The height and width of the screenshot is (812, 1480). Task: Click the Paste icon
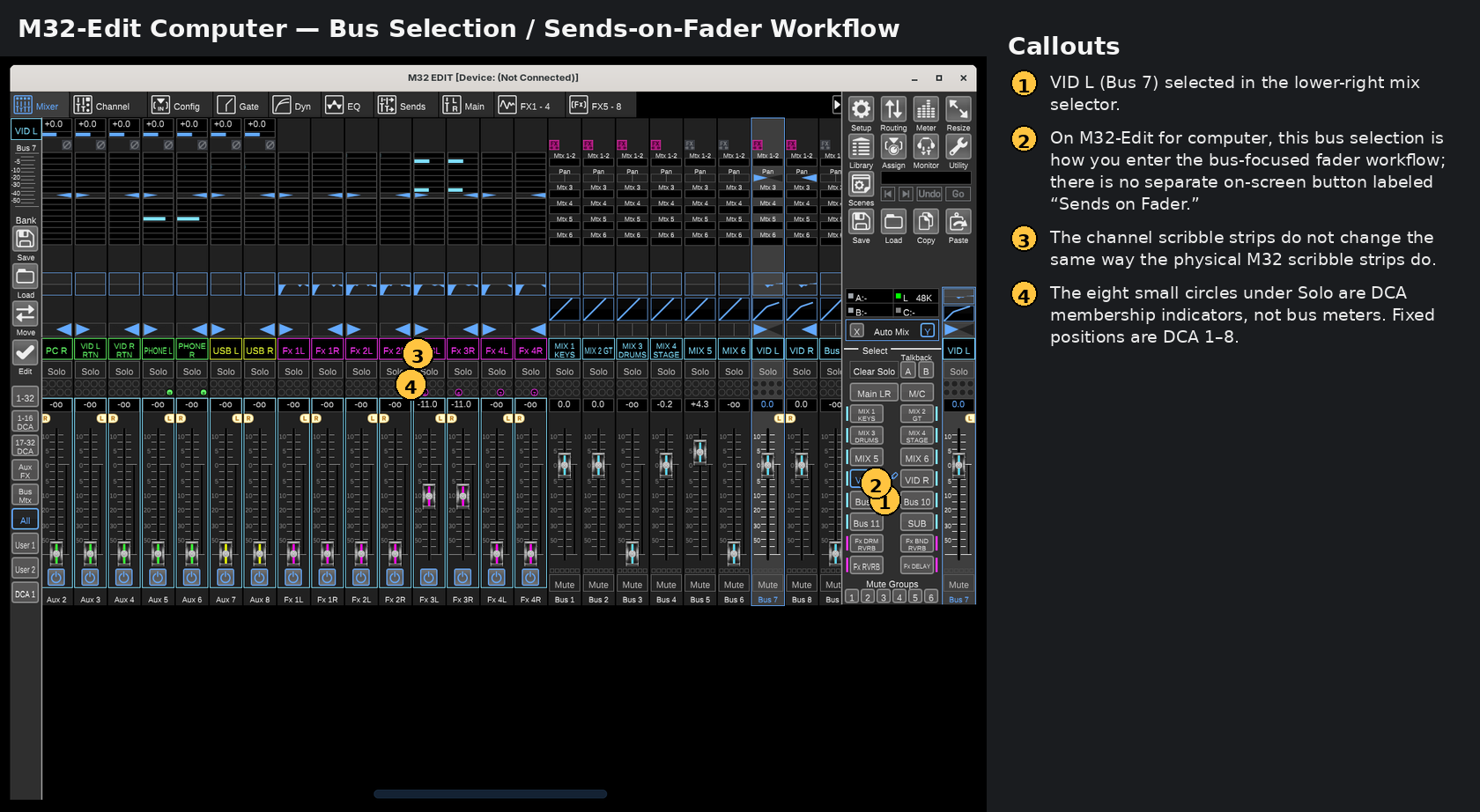tap(958, 222)
